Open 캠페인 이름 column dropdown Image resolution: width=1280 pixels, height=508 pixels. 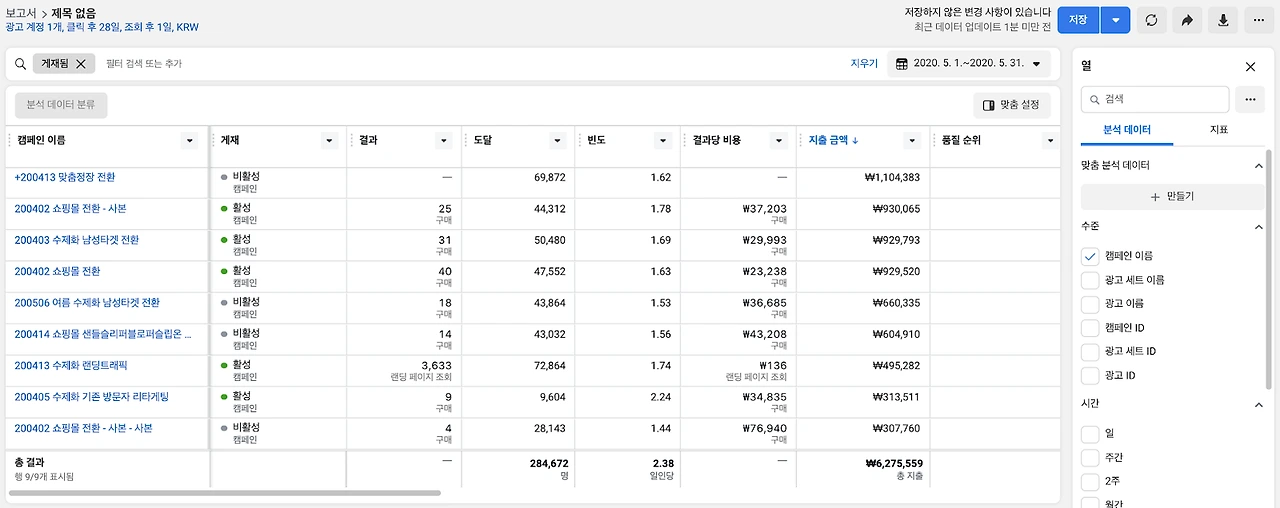click(x=190, y=141)
